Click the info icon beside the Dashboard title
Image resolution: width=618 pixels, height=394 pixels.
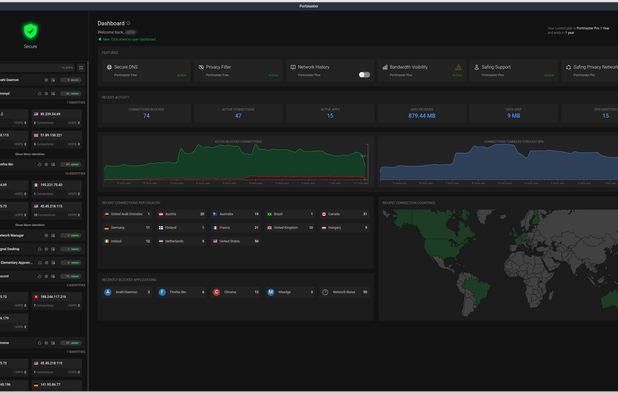coord(128,23)
